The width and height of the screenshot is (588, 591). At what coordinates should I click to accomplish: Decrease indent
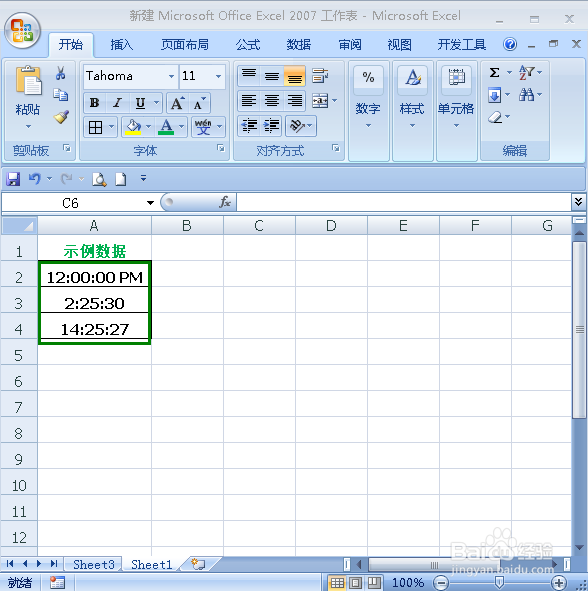[x=249, y=126]
